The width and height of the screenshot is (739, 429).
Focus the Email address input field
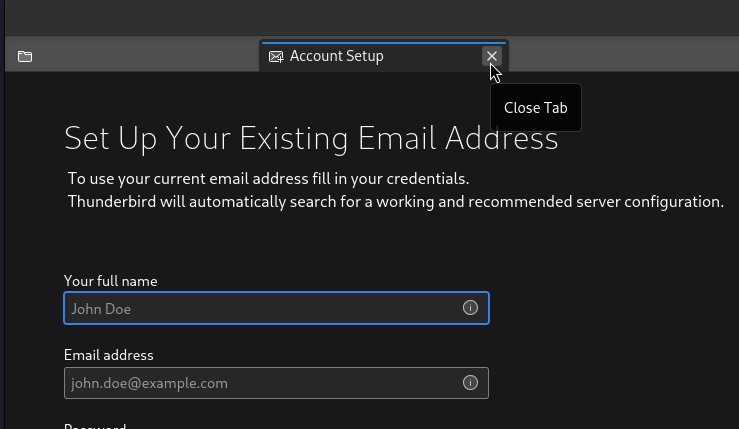(x=260, y=382)
